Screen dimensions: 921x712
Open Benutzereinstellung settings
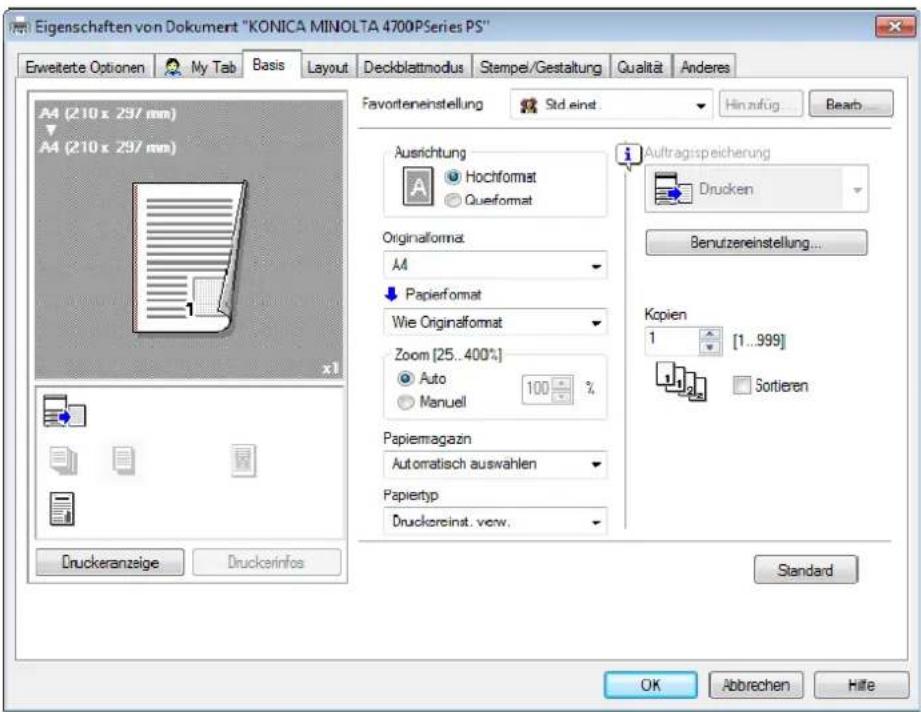756,243
